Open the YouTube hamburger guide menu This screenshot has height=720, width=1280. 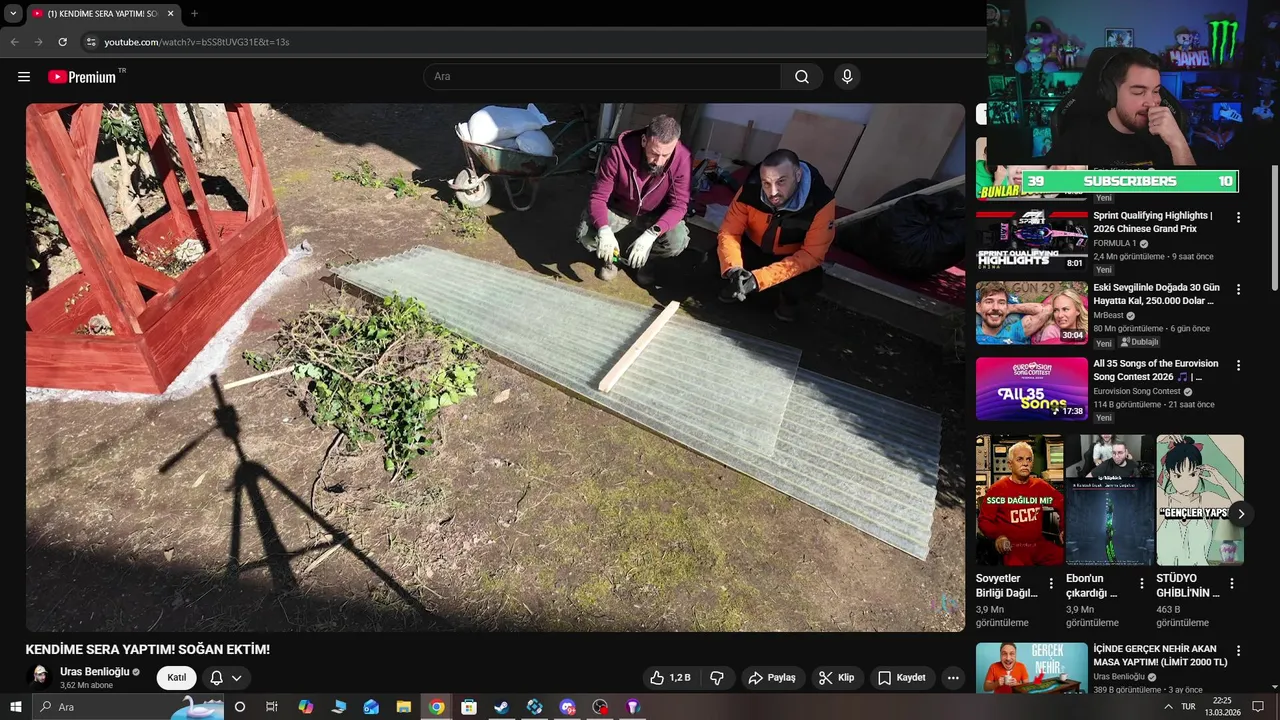pos(24,77)
